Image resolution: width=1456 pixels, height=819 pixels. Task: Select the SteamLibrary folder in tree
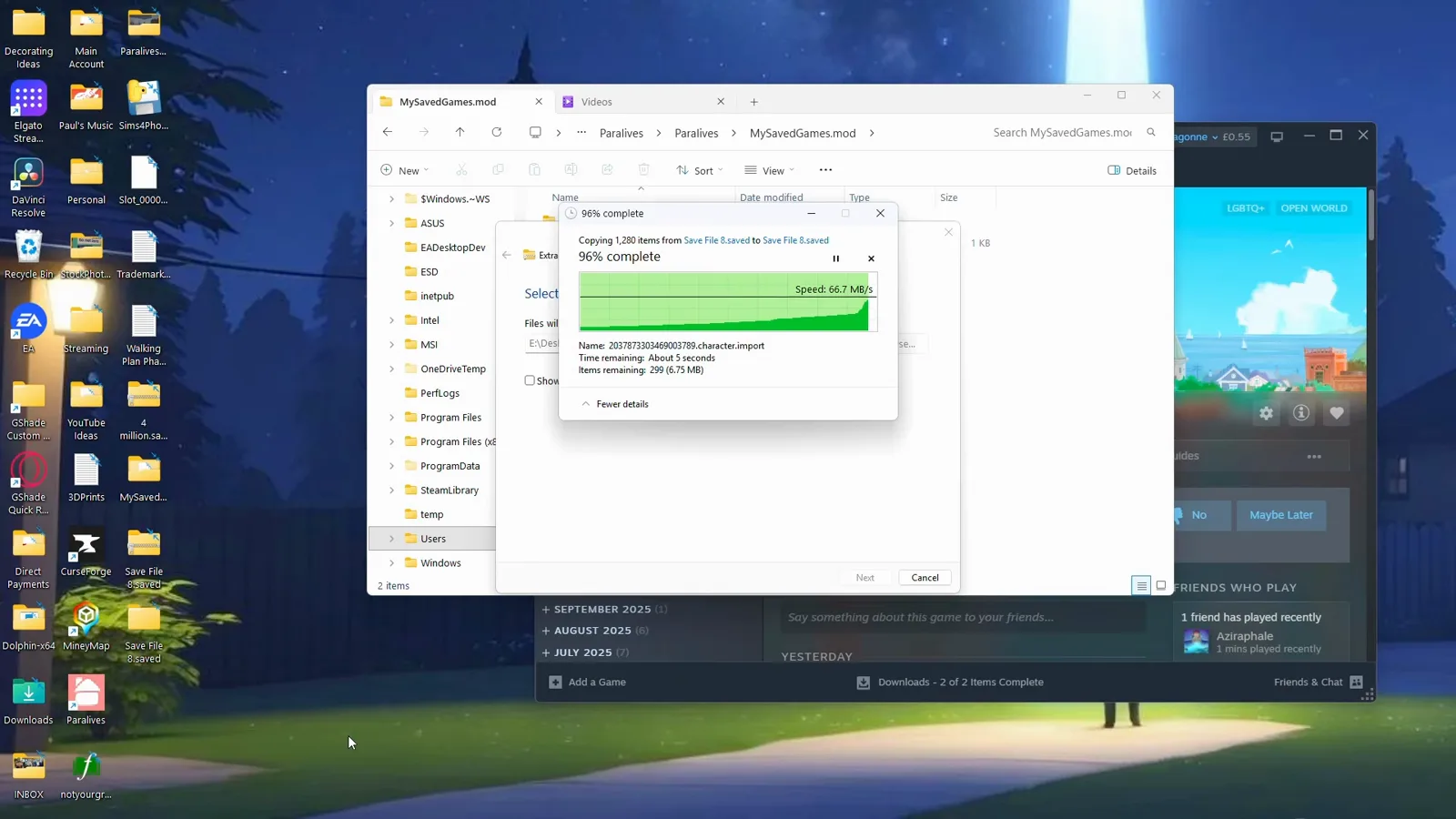click(450, 490)
